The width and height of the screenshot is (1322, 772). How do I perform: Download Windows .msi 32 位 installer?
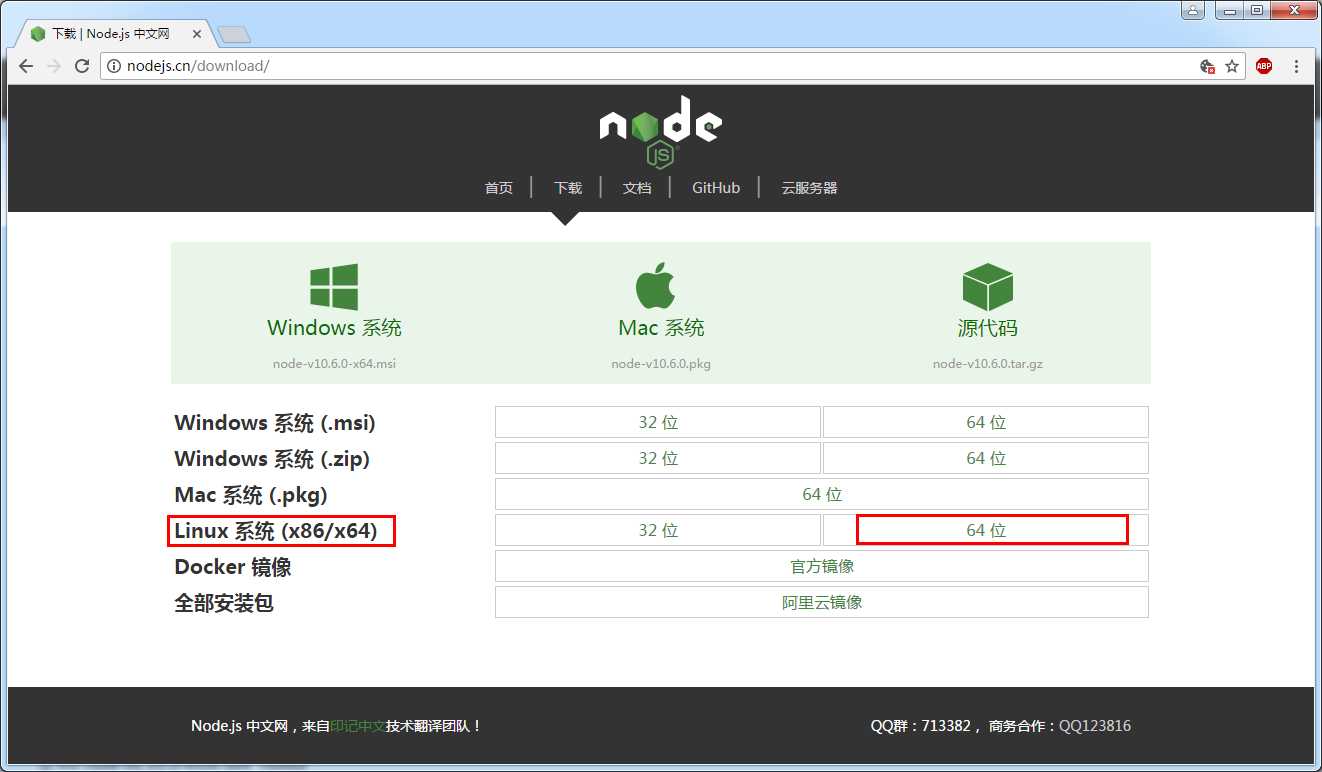point(658,422)
